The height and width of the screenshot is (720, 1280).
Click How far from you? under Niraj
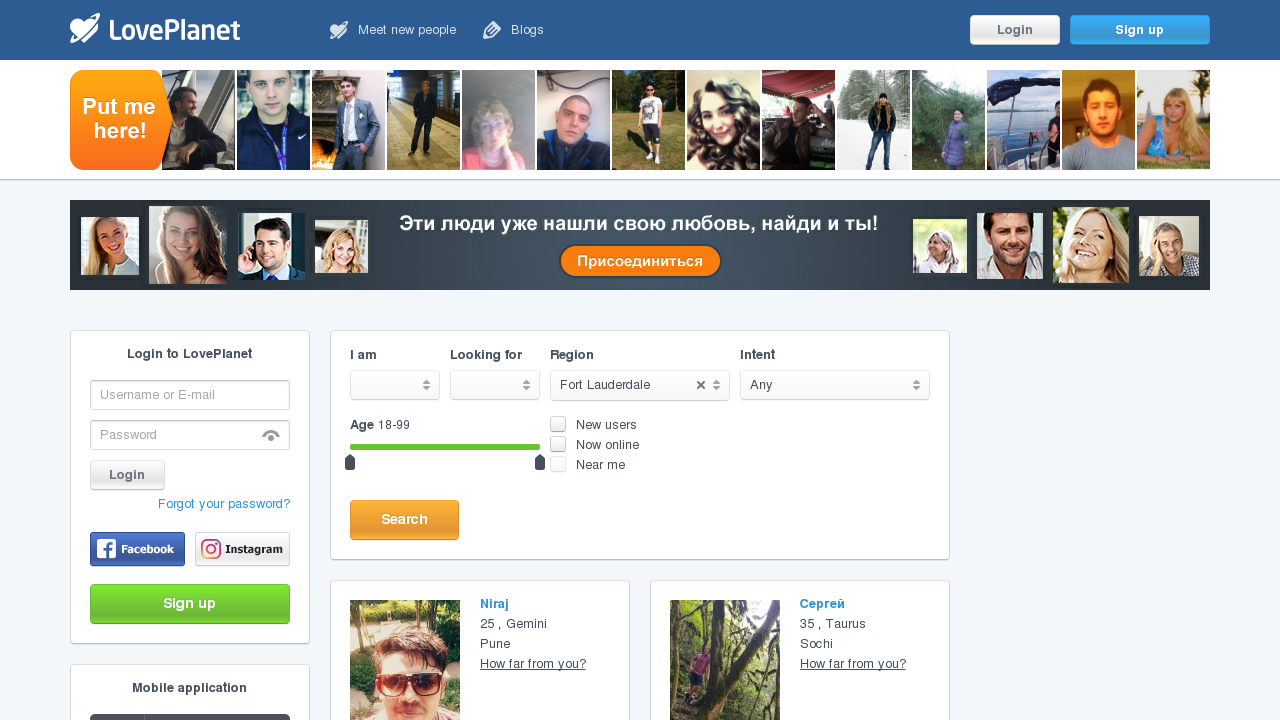click(533, 664)
